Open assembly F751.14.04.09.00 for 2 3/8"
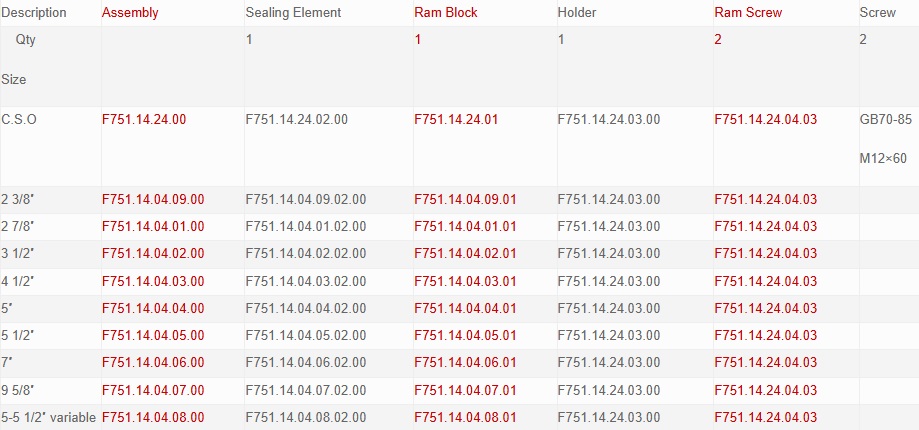Image resolution: width=919 pixels, height=430 pixels. point(153,199)
